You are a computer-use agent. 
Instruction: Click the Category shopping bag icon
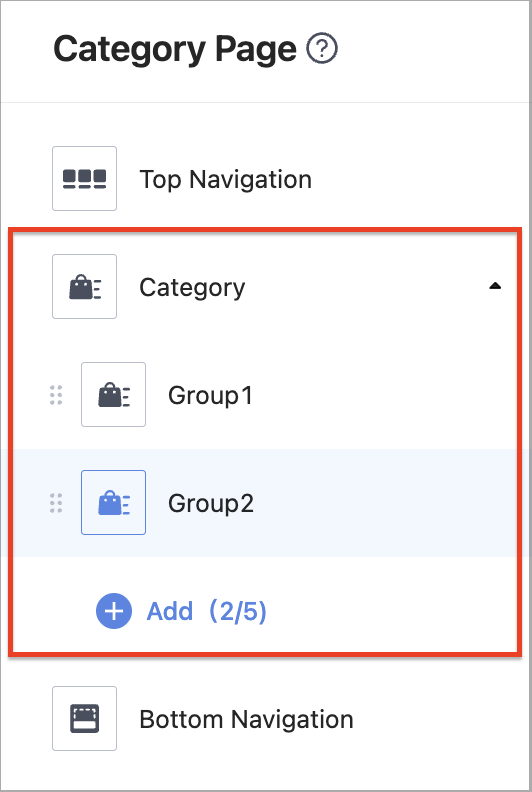84,286
